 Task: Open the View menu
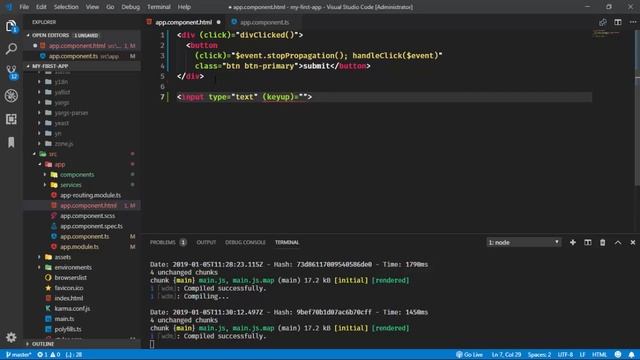pyautogui.click(x=92, y=7)
